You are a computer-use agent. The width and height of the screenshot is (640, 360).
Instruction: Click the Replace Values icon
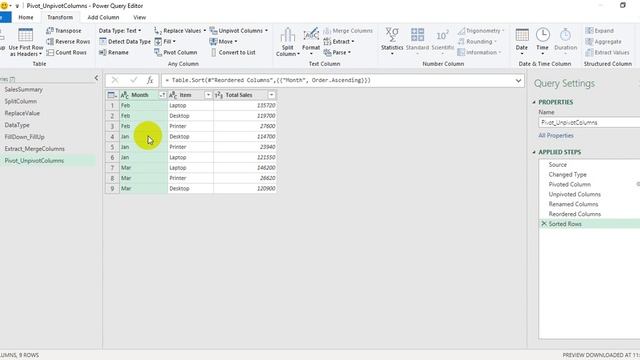pyautogui.click(x=158, y=31)
